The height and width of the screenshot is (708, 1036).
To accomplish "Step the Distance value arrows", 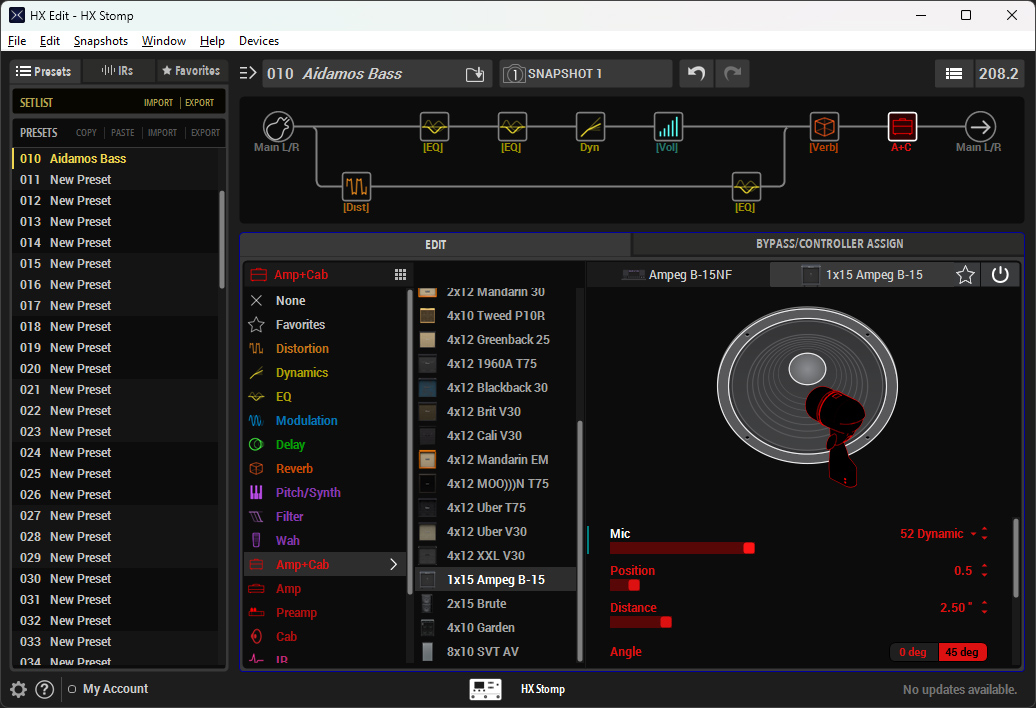I will pyautogui.click(x=984, y=608).
